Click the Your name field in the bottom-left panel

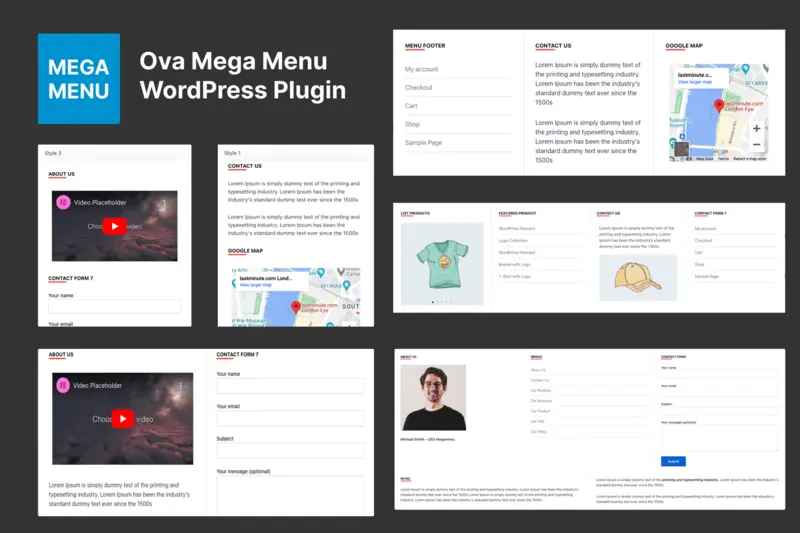coord(290,386)
